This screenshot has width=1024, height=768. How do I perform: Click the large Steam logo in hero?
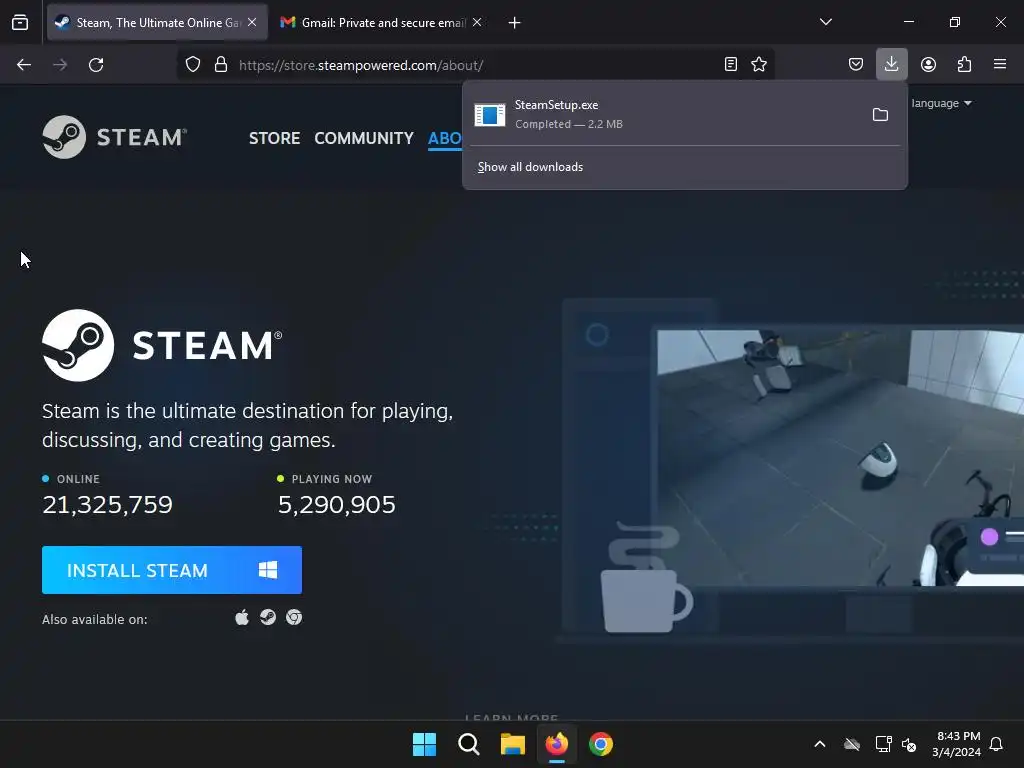[162, 345]
